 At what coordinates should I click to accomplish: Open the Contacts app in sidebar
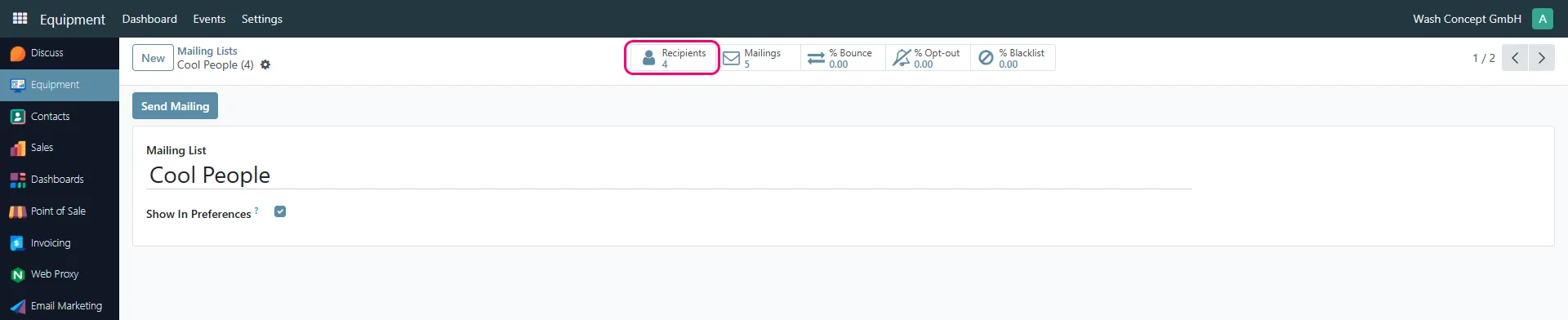pyautogui.click(x=60, y=117)
